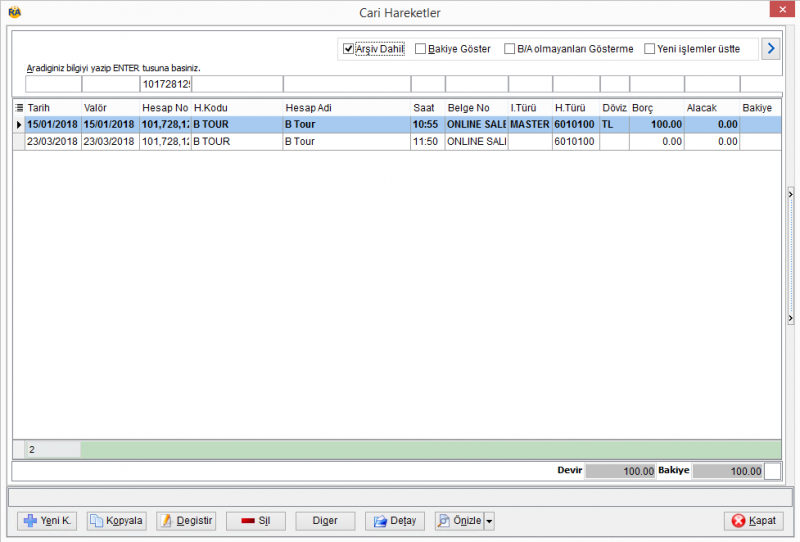This screenshot has height=542, width=800.
Task: Click the Bakiye total 100.00 field
Action: pos(728,471)
